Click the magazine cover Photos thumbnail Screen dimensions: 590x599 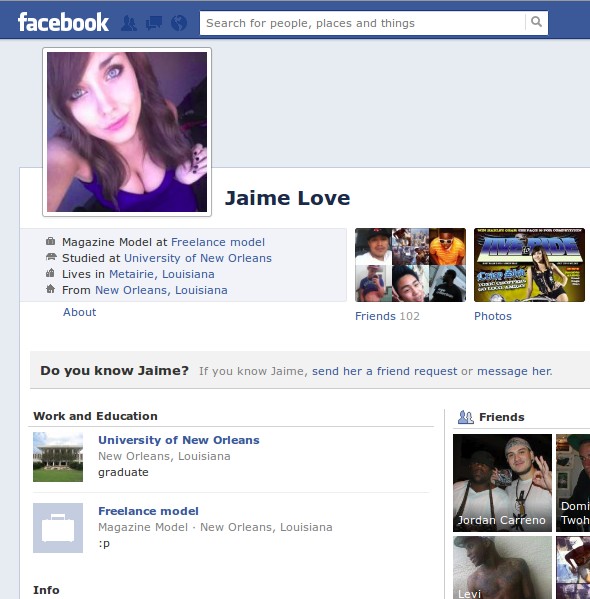coord(529,265)
